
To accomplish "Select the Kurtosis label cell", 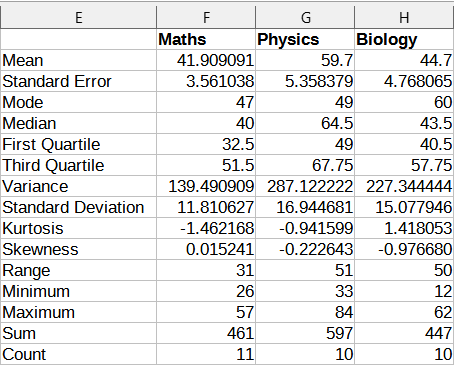I will tap(78, 228).
